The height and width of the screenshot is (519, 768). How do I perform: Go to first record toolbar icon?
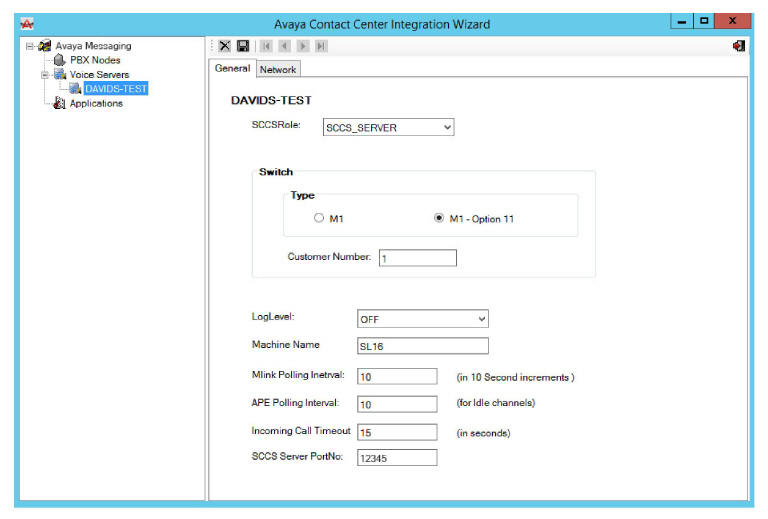pos(266,46)
